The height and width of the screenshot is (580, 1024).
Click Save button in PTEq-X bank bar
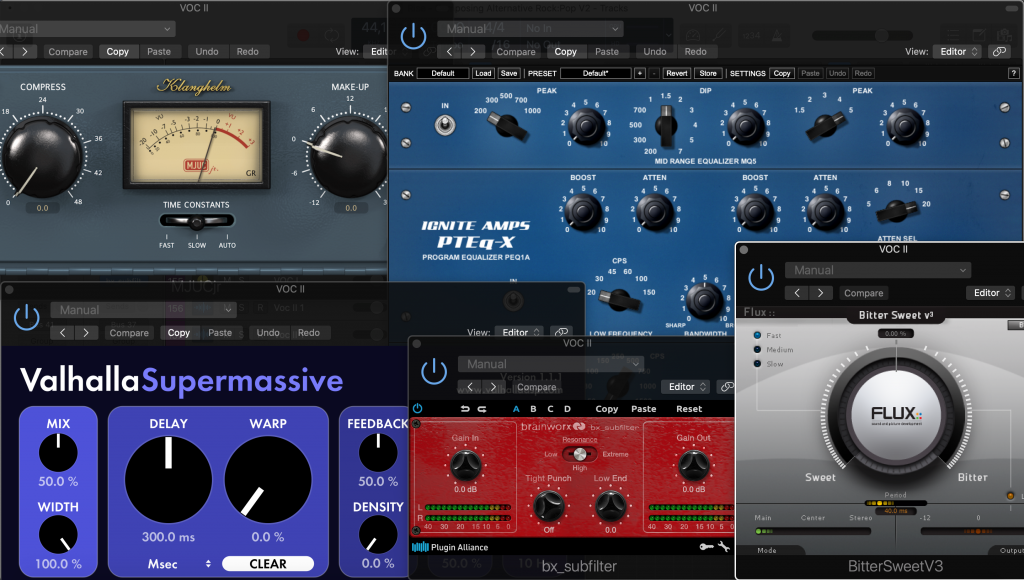tap(509, 73)
